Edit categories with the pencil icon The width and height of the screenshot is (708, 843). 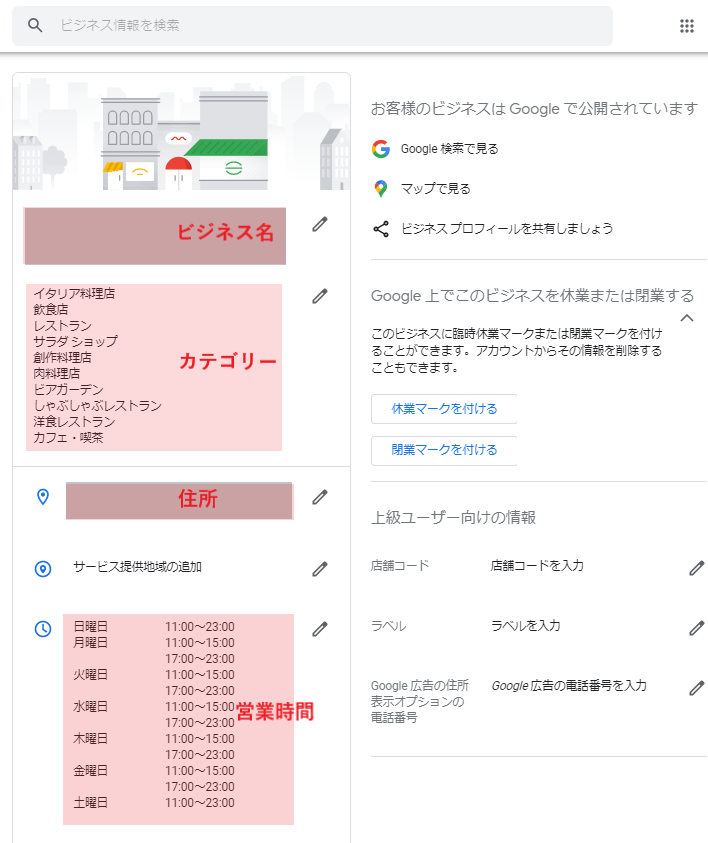[x=320, y=296]
